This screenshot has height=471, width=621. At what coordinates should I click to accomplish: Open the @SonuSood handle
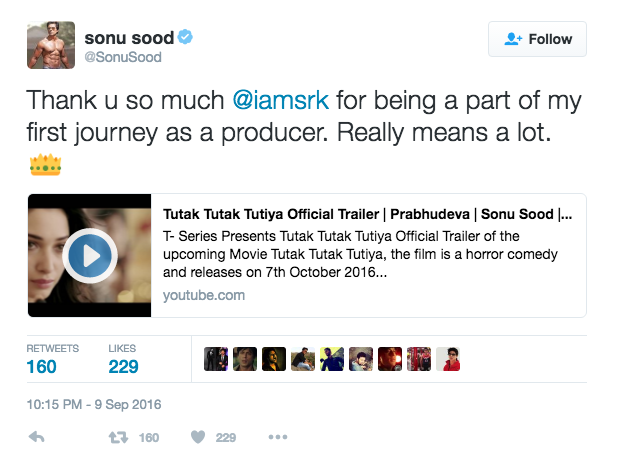pos(123,58)
